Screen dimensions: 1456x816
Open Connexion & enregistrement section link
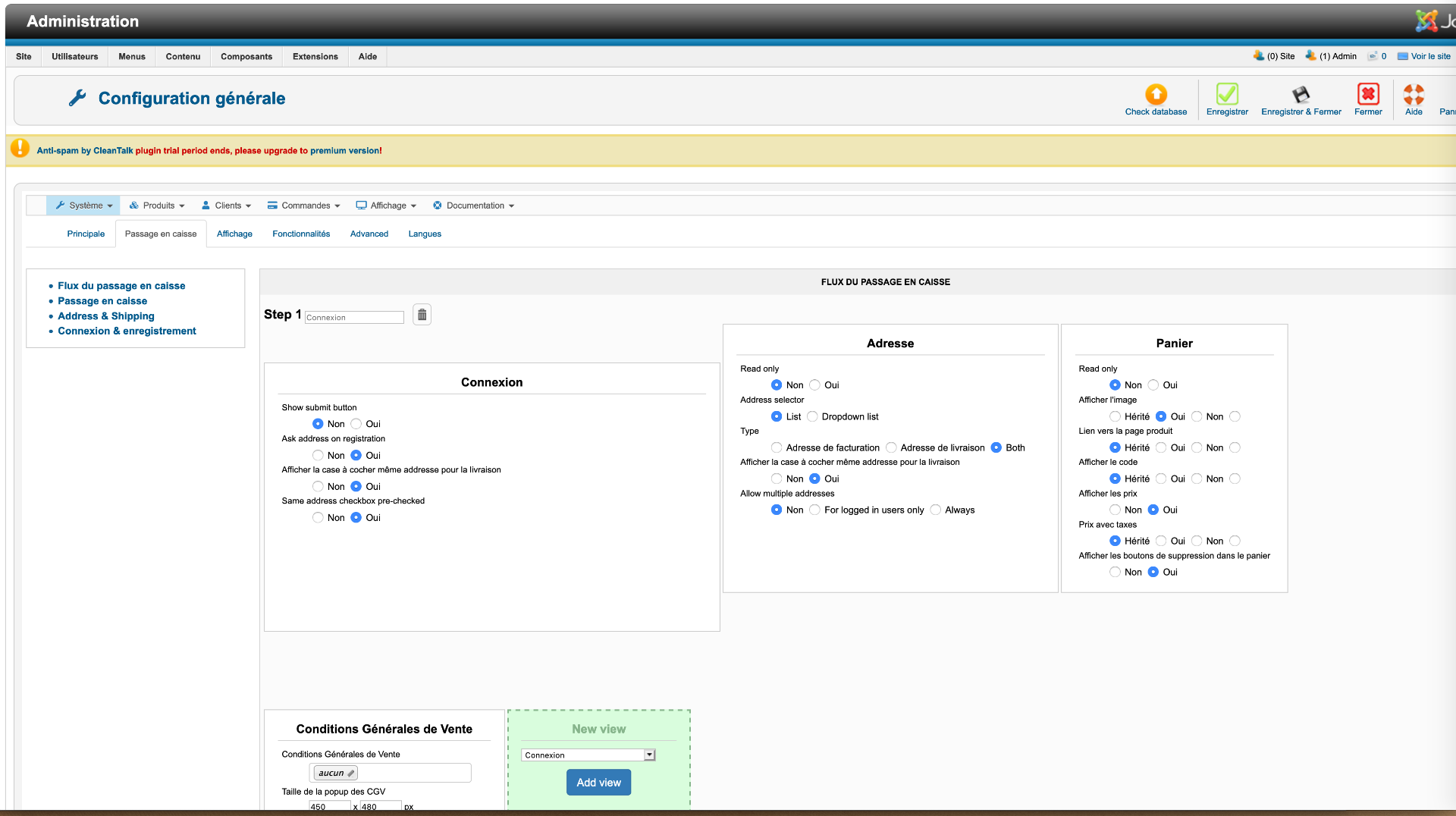click(127, 331)
